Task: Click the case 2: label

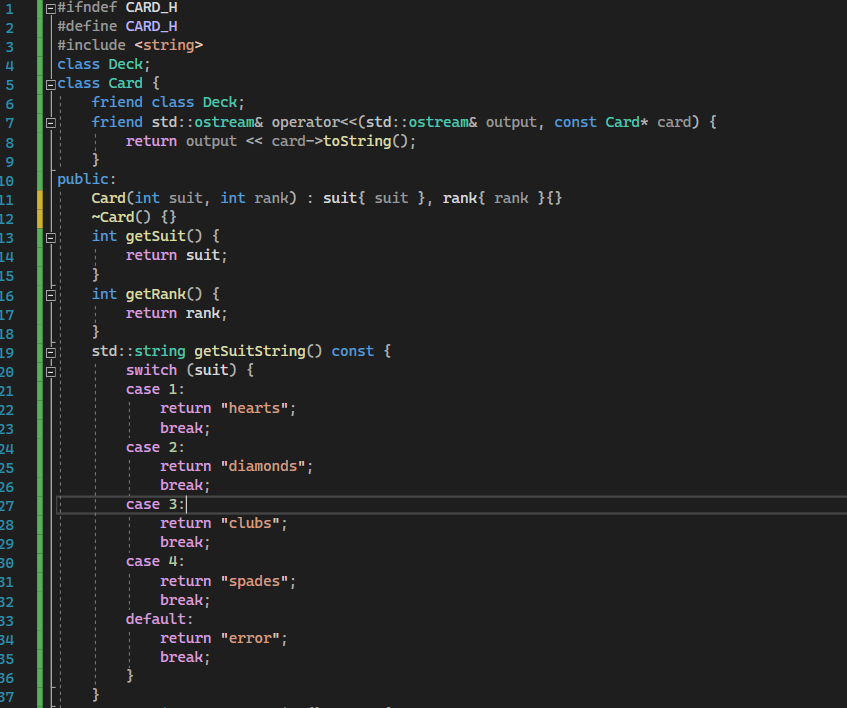Action: pos(155,447)
